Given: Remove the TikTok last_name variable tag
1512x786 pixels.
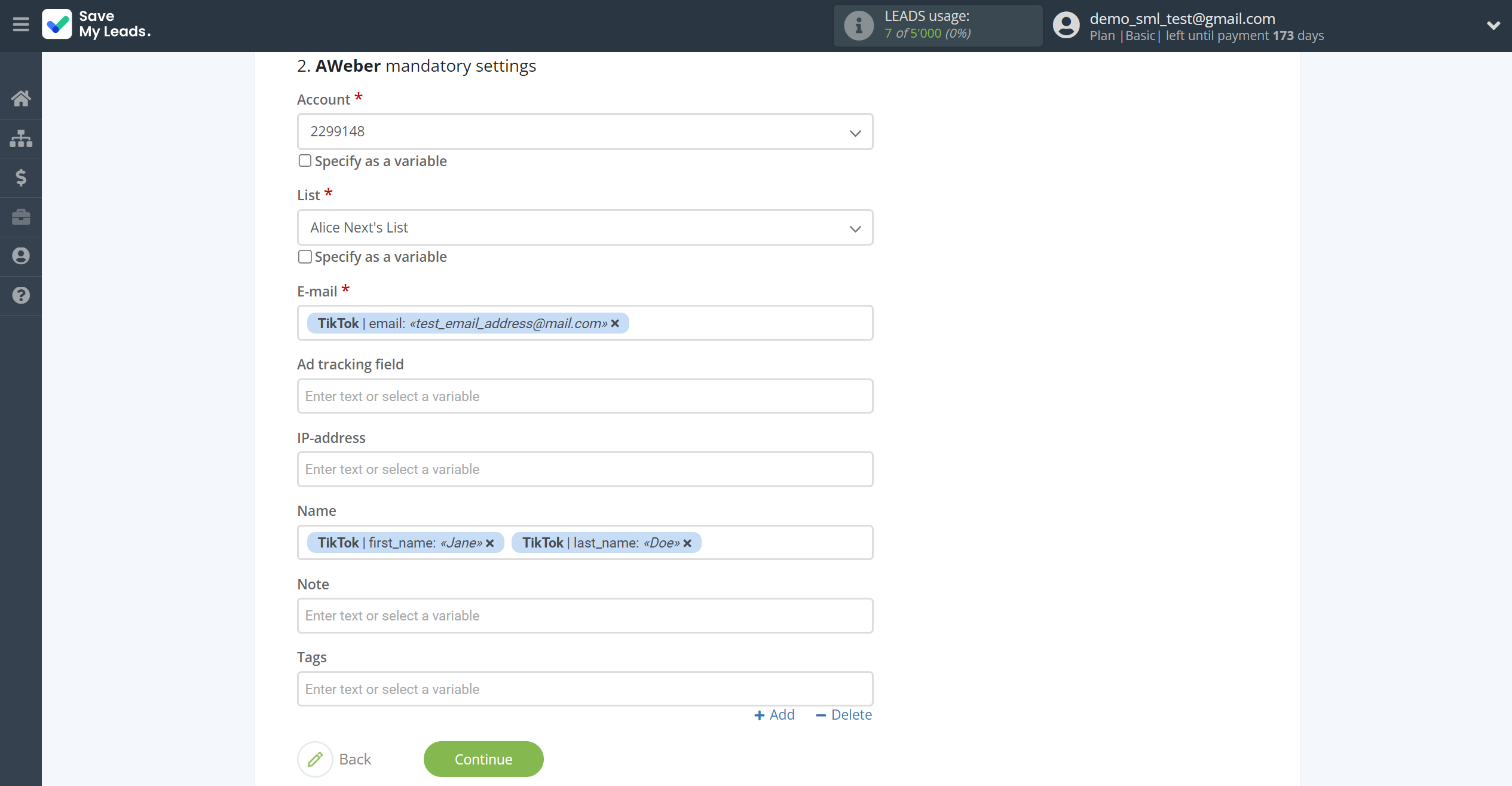Looking at the screenshot, I should coord(687,543).
